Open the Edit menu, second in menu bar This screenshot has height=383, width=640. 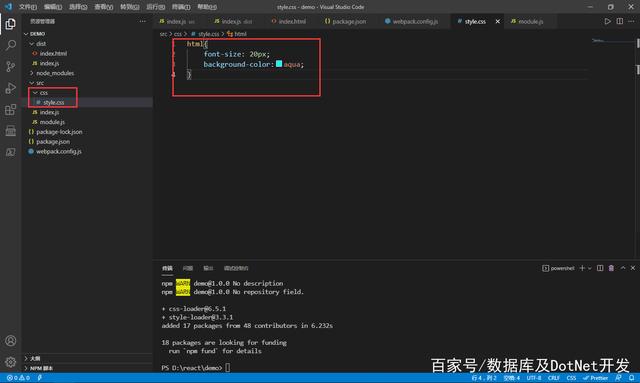tap(53, 7)
